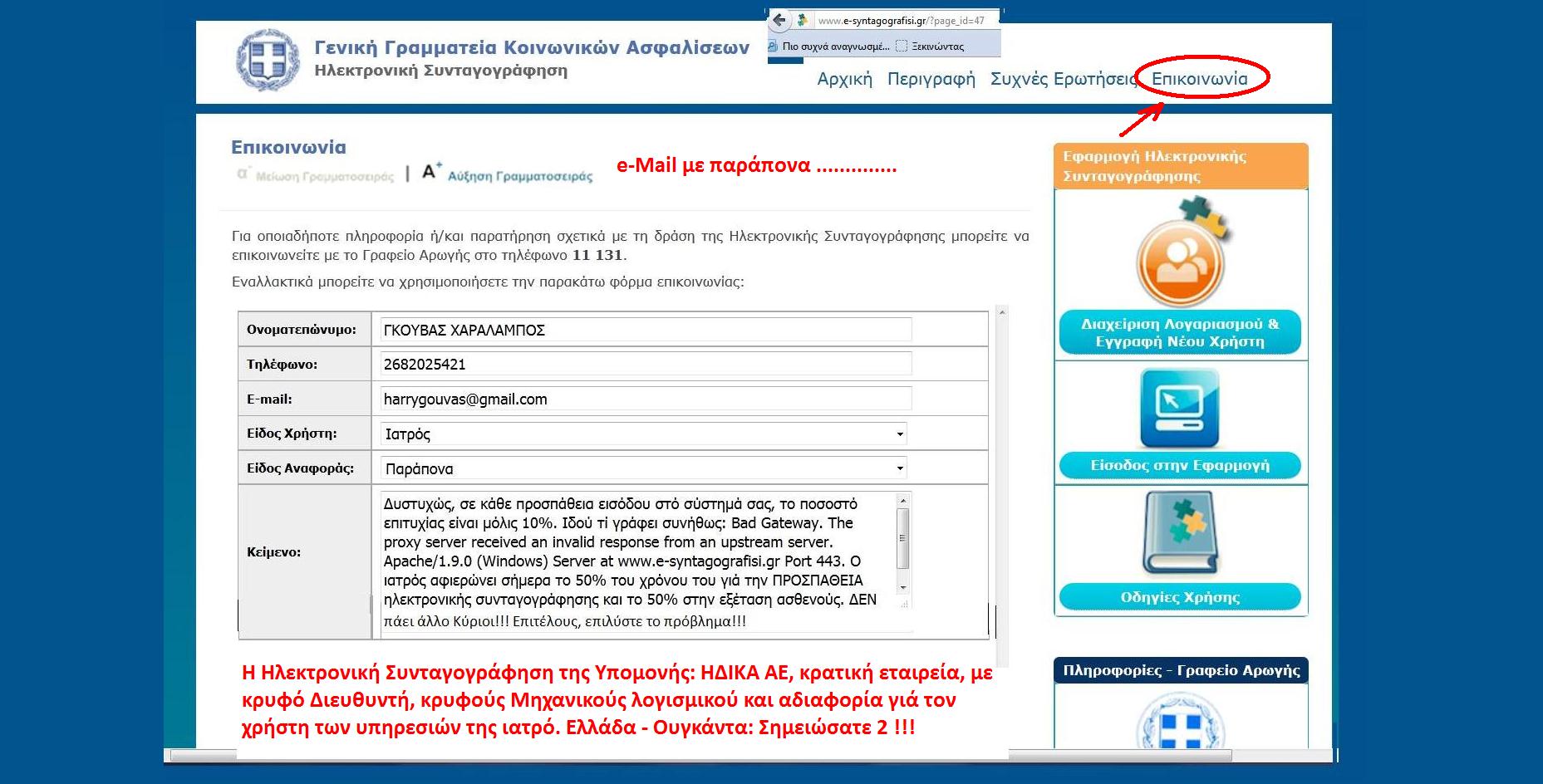
Task: Open the Είδος Αναφοράς dropdown showing Παράπονα
Action: (x=644, y=468)
